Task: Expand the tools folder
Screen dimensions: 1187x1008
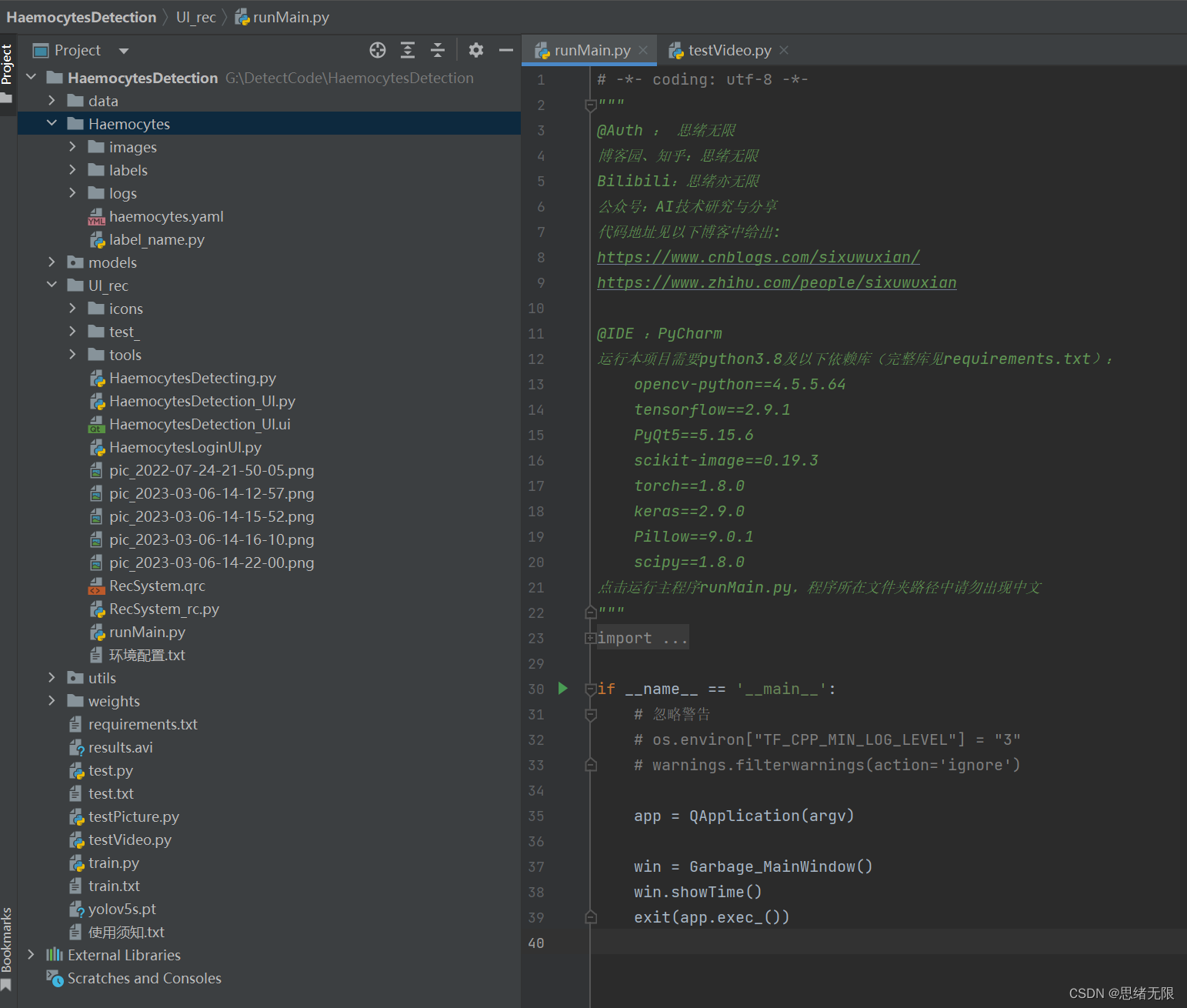Action: [72, 355]
